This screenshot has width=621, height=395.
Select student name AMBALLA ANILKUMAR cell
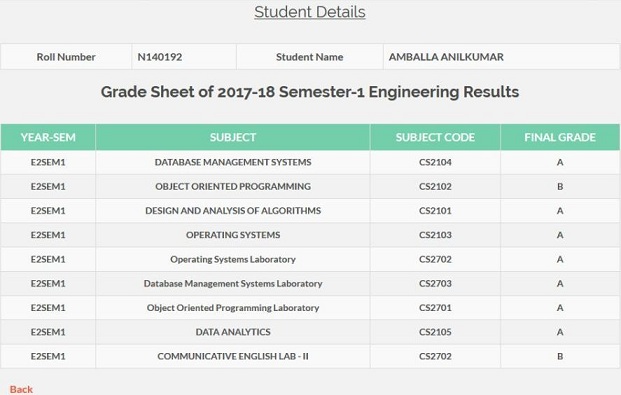tap(501, 57)
